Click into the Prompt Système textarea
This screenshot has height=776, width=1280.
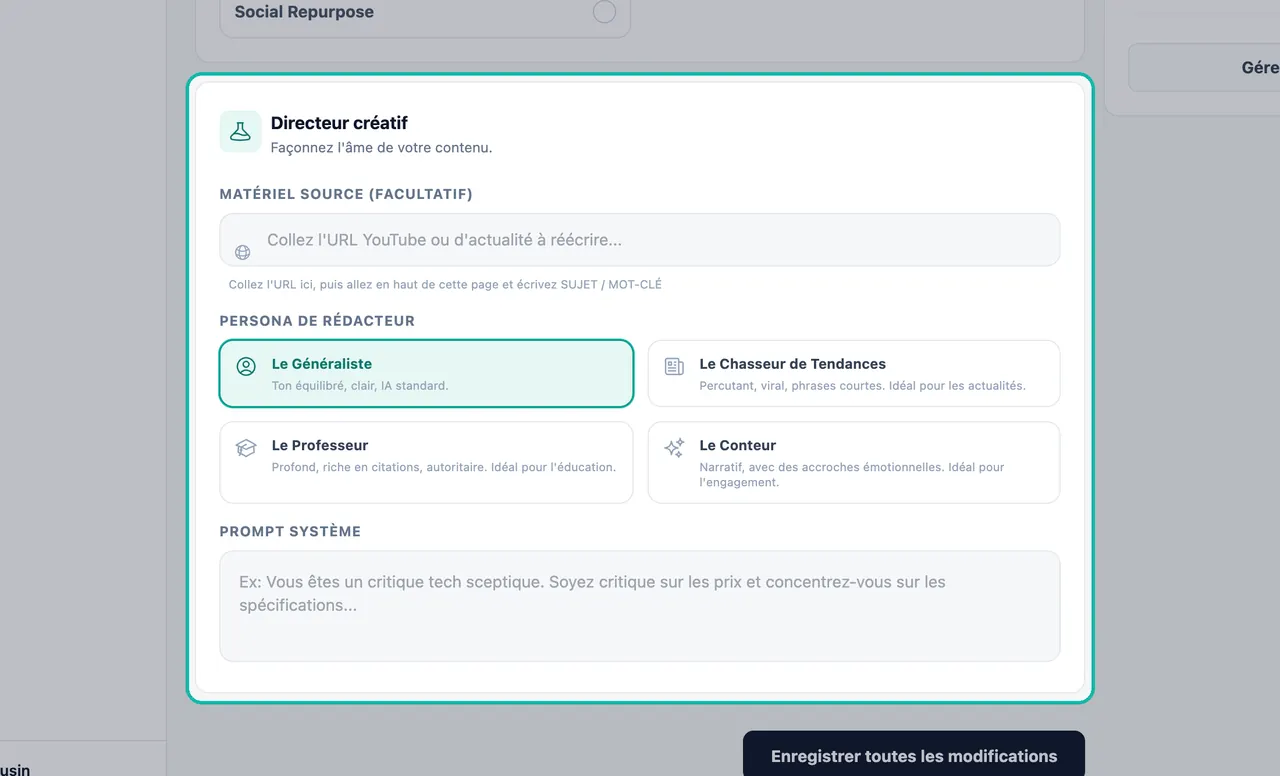640,606
